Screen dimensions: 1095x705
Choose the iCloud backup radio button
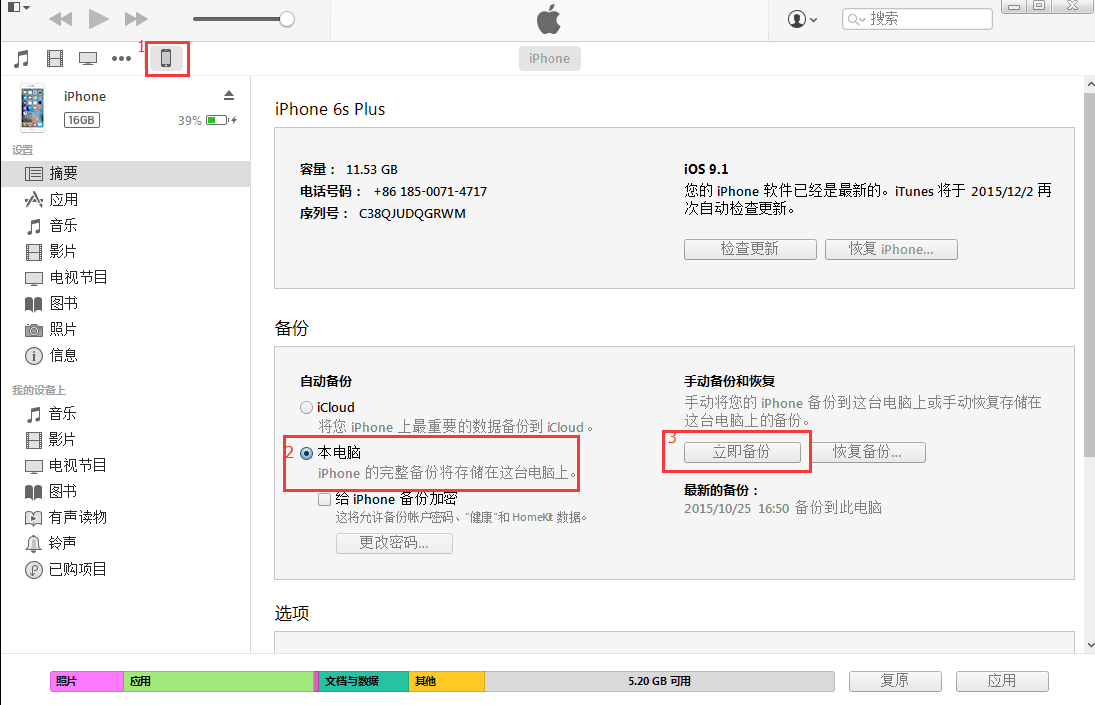(307, 408)
